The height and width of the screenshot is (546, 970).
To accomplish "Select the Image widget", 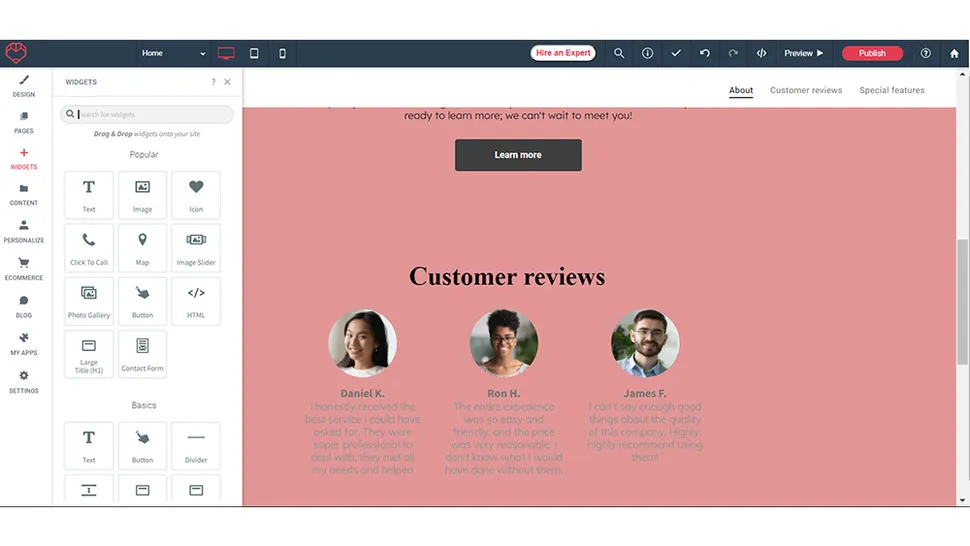I will 142,195.
